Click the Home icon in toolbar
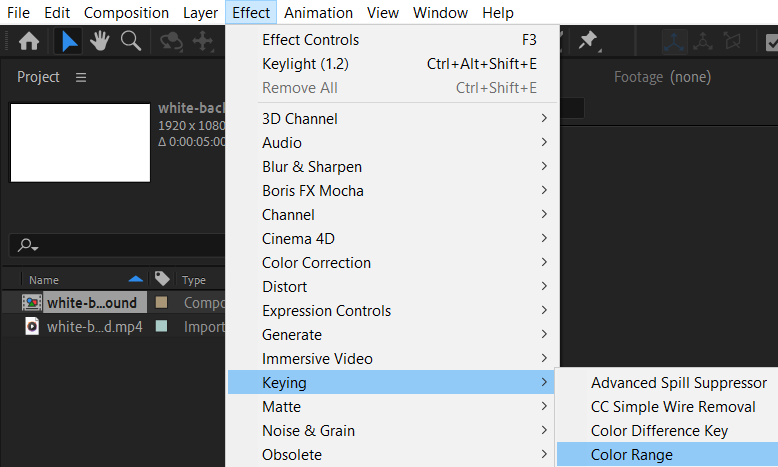This screenshot has height=467, width=778. pos(29,41)
